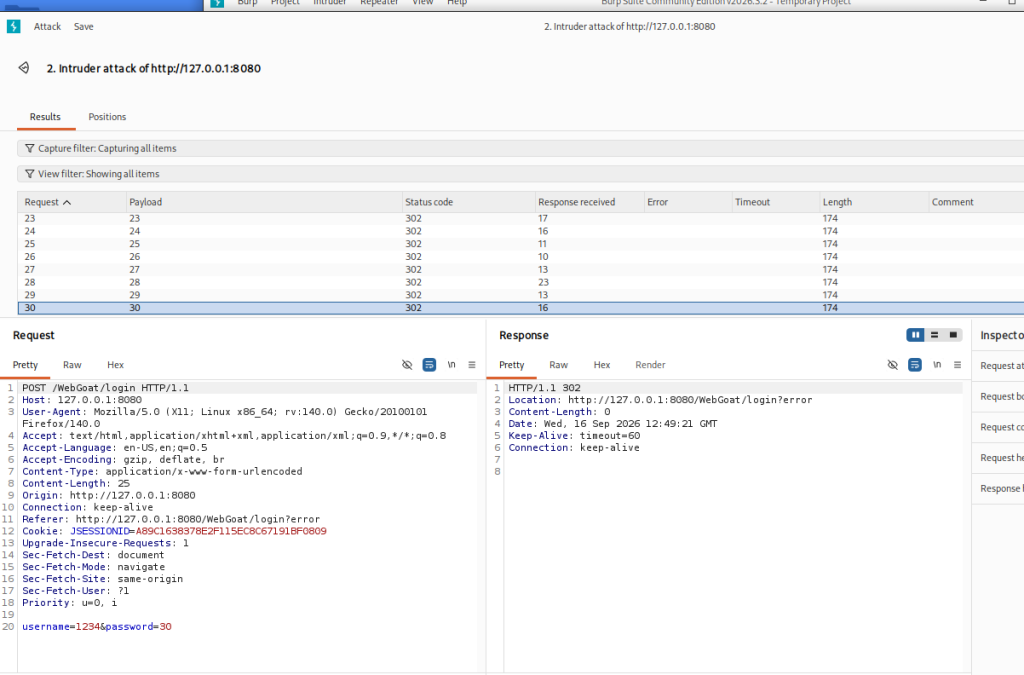Select side-by-side layout icon
This screenshot has width=1024, height=675.
pyautogui.click(x=916, y=335)
